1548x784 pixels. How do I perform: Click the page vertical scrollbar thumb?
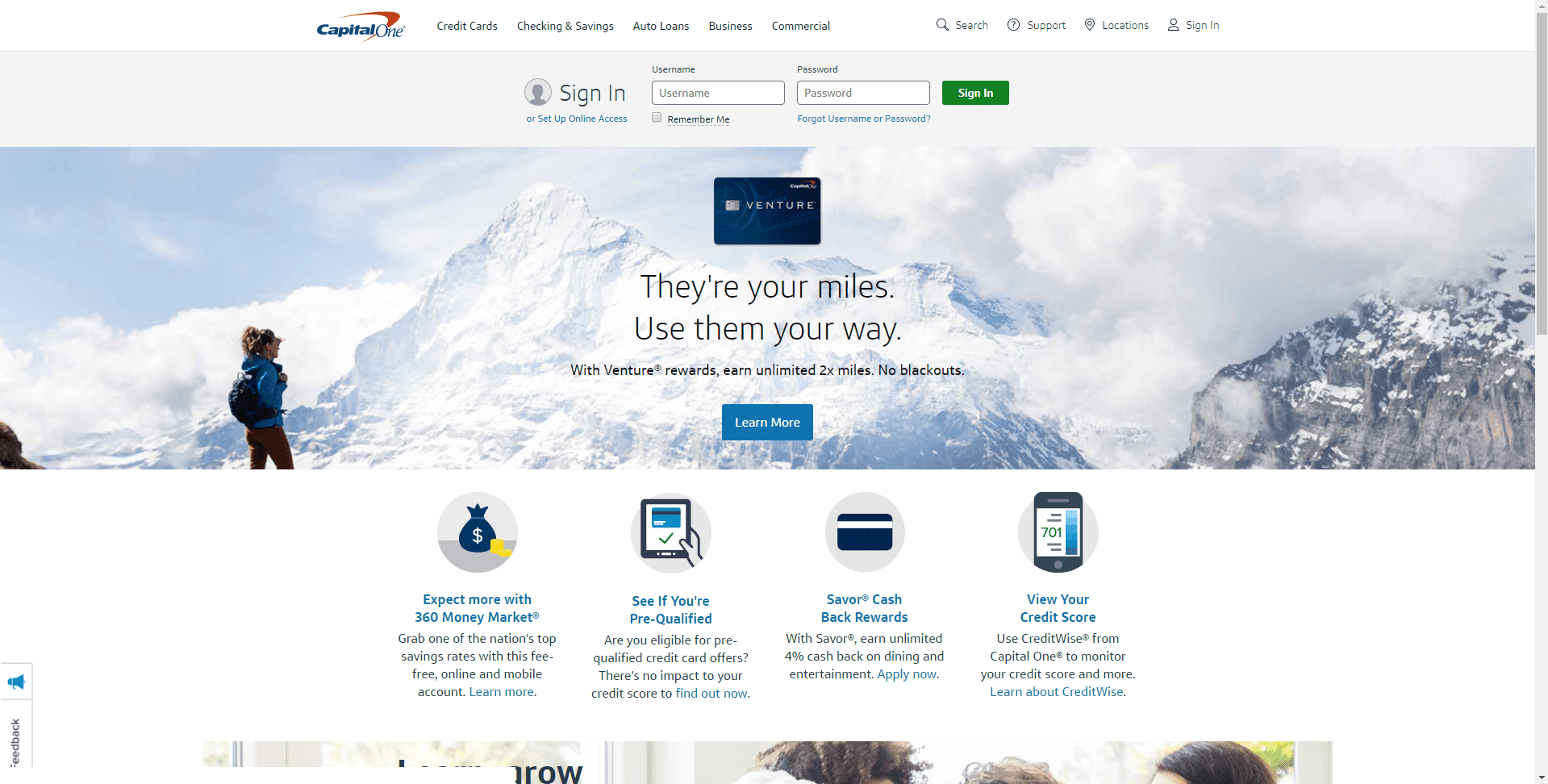coord(1542,173)
